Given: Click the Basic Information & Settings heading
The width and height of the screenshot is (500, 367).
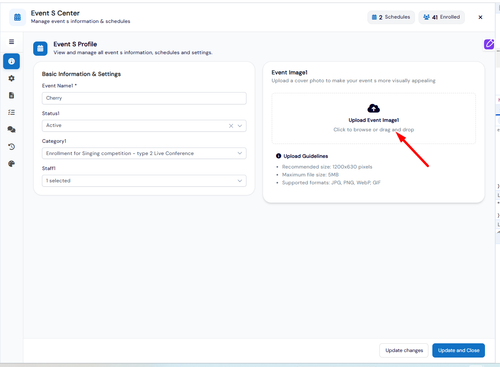Looking at the screenshot, I should click(81, 74).
